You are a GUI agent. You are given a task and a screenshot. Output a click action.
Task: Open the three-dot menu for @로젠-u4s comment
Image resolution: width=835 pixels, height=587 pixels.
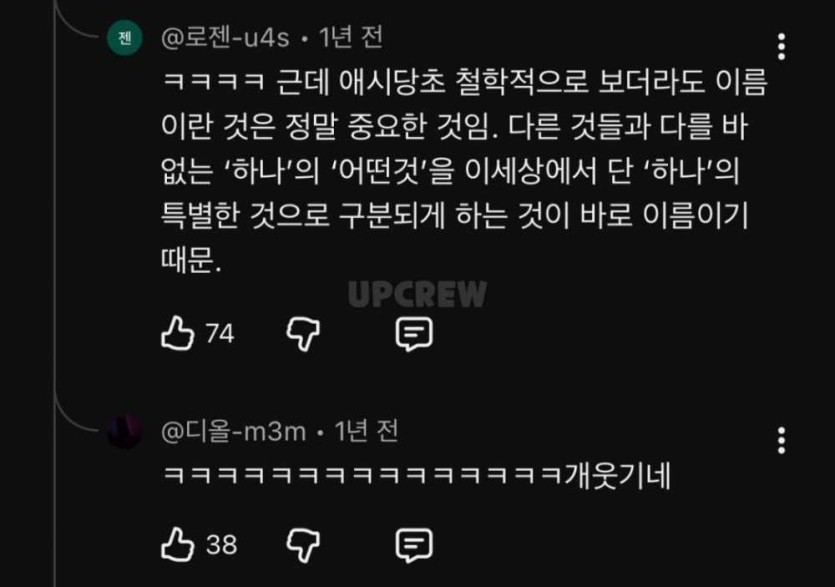coord(781,46)
